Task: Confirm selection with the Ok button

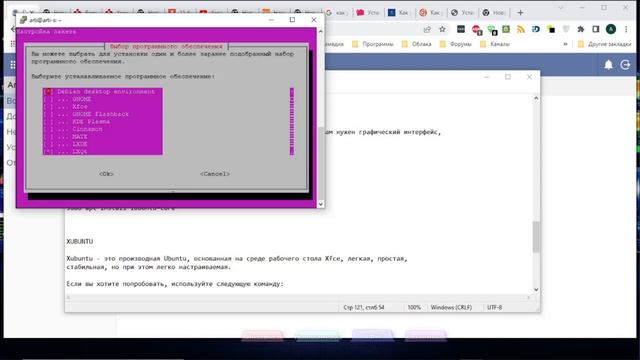Action: 106,174
